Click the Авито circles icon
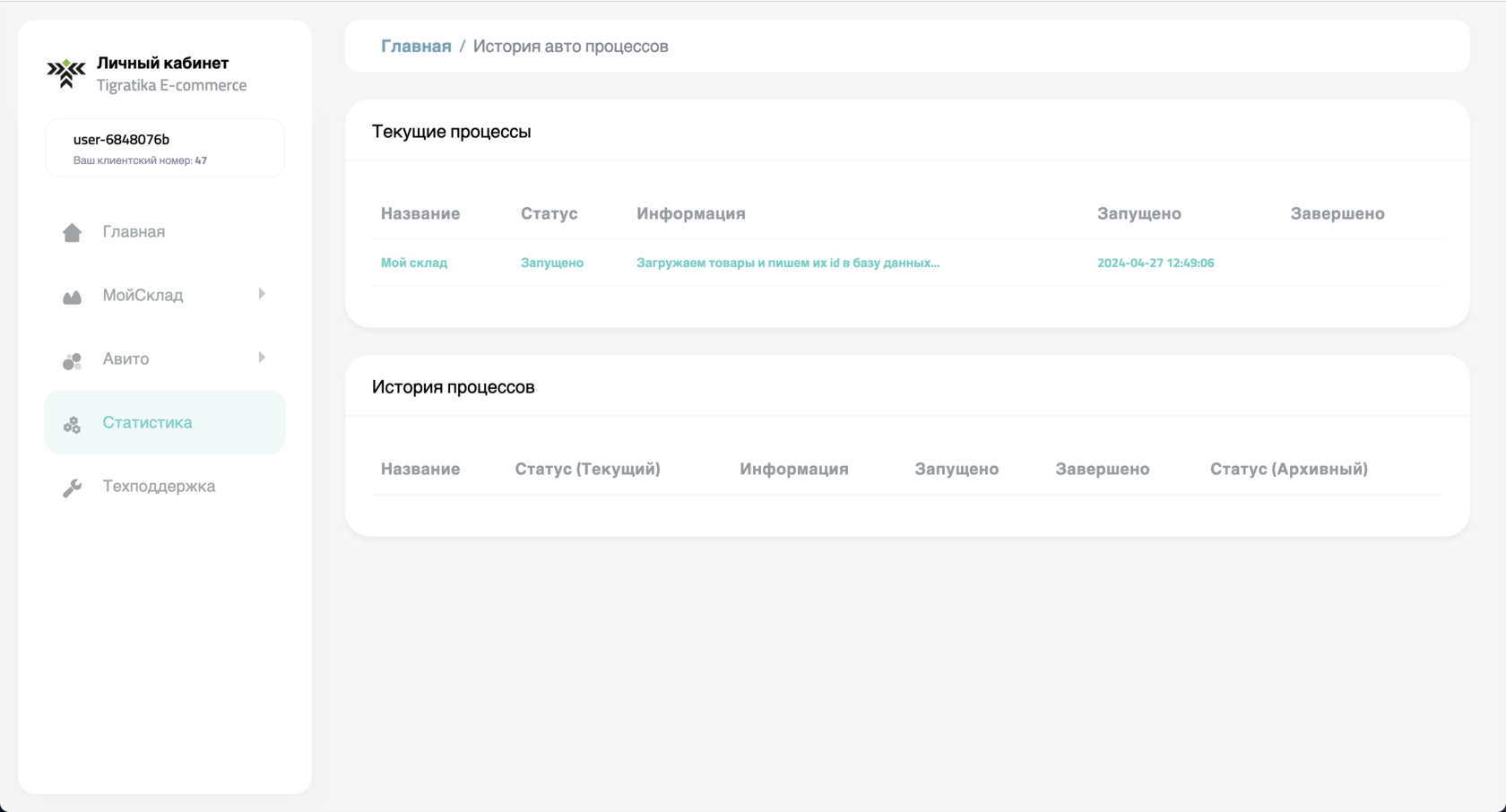Screen dimensions: 1506x812 pos(72,360)
